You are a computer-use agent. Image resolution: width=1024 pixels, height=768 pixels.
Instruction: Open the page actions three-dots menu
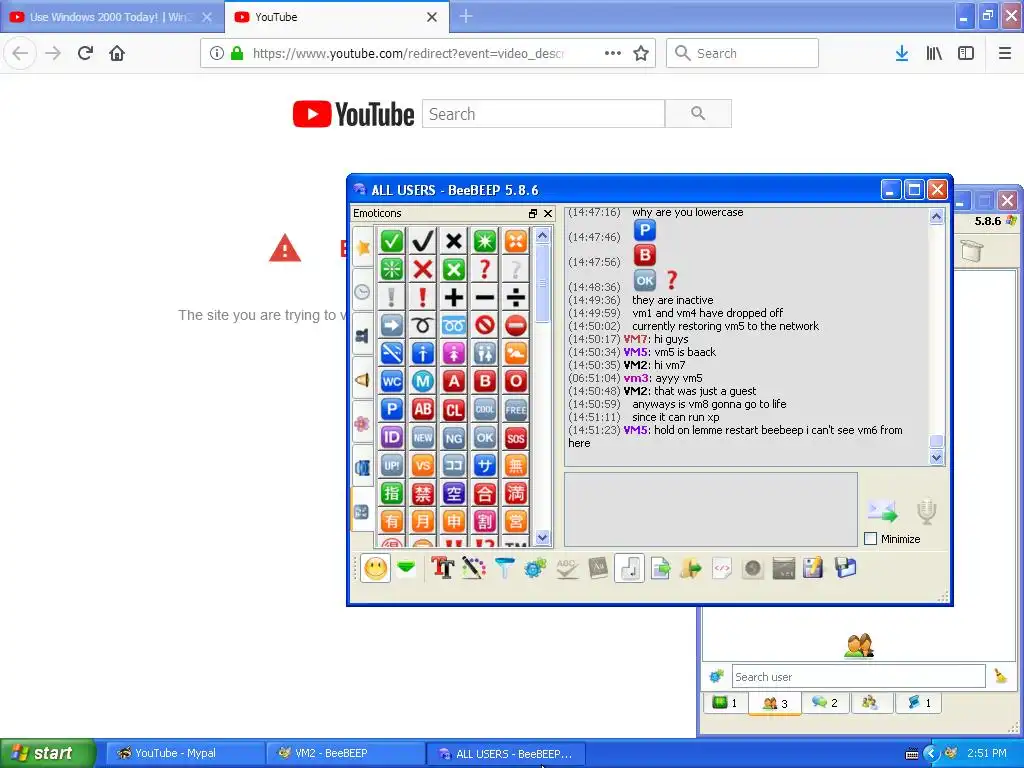pos(613,54)
